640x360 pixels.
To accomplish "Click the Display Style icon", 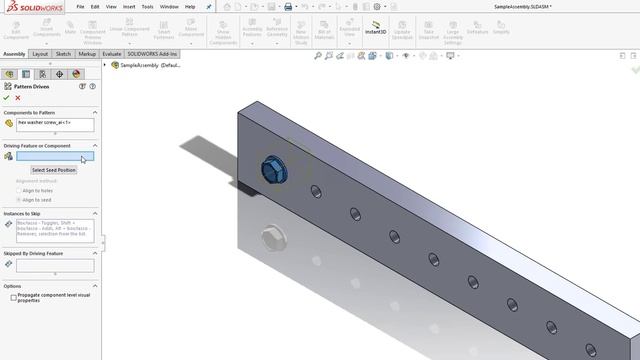I will point(389,56).
